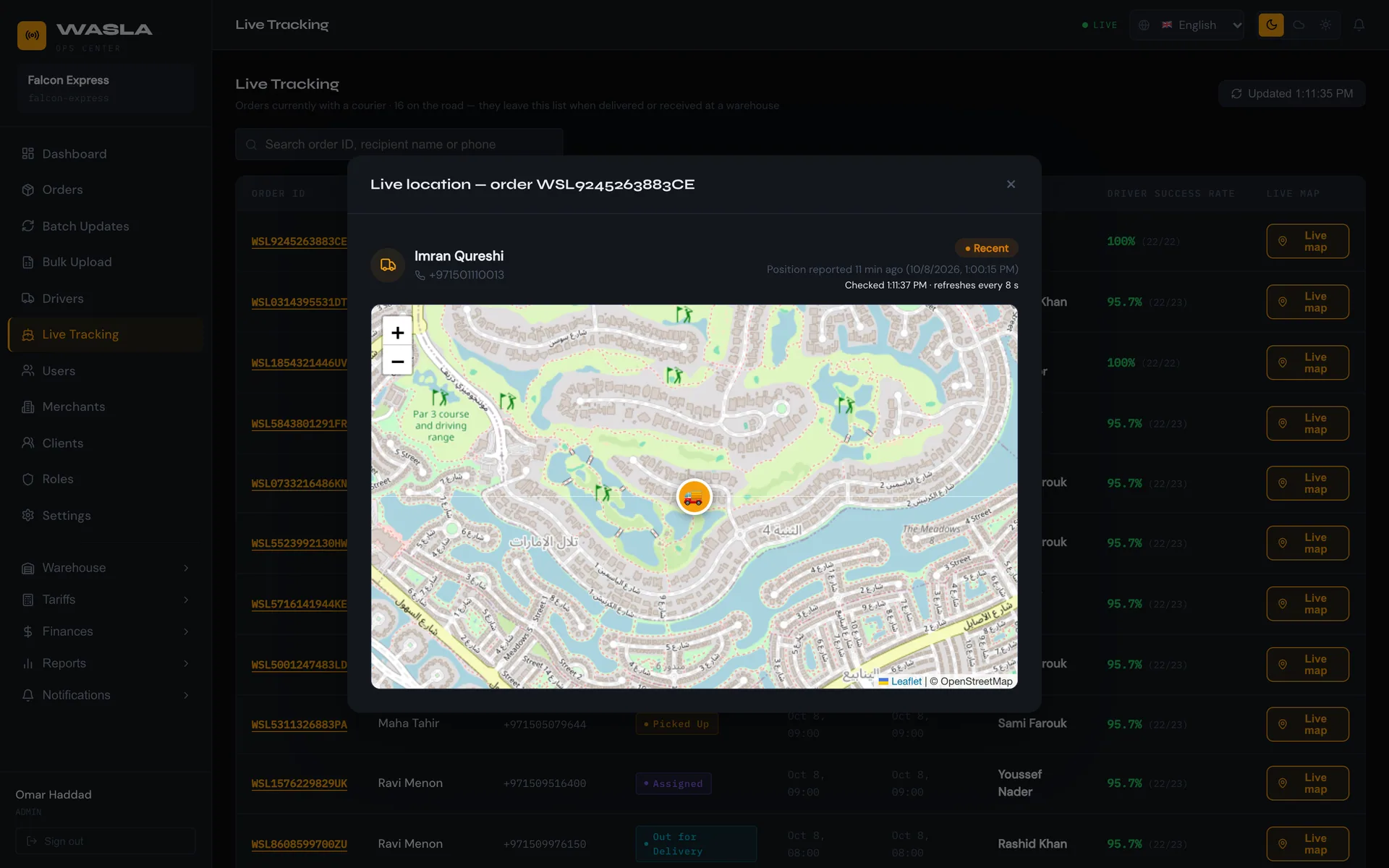
Task: Open Dashboard in sidebar
Action: 106,154
